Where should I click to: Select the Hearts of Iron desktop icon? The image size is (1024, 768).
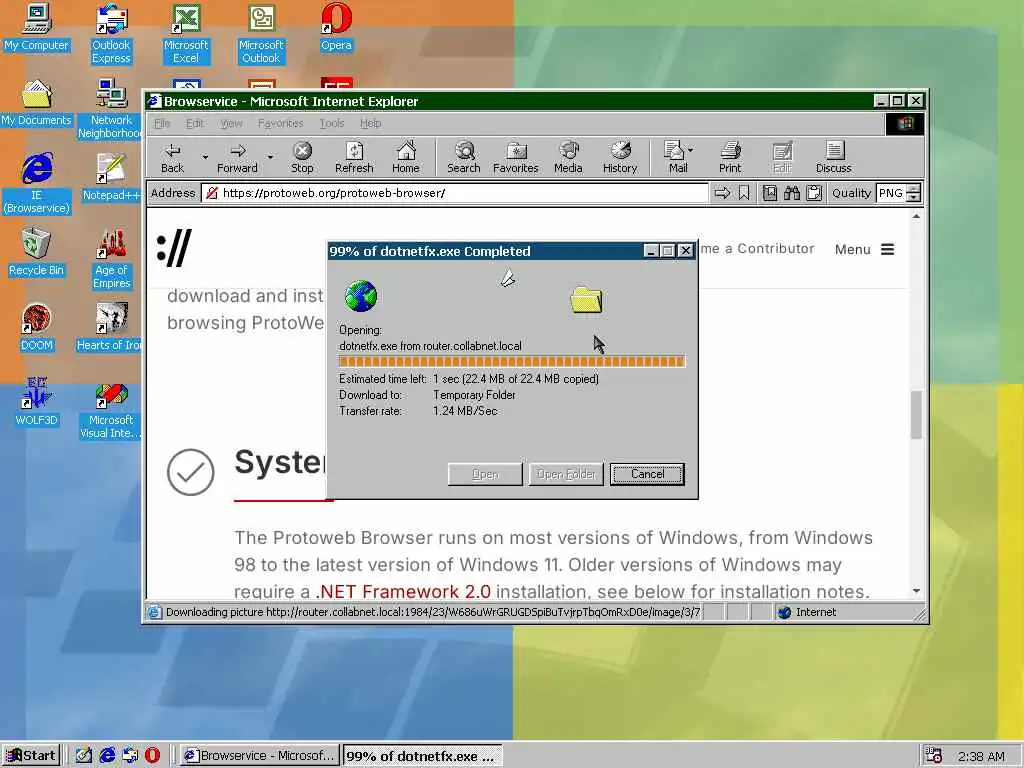109,327
